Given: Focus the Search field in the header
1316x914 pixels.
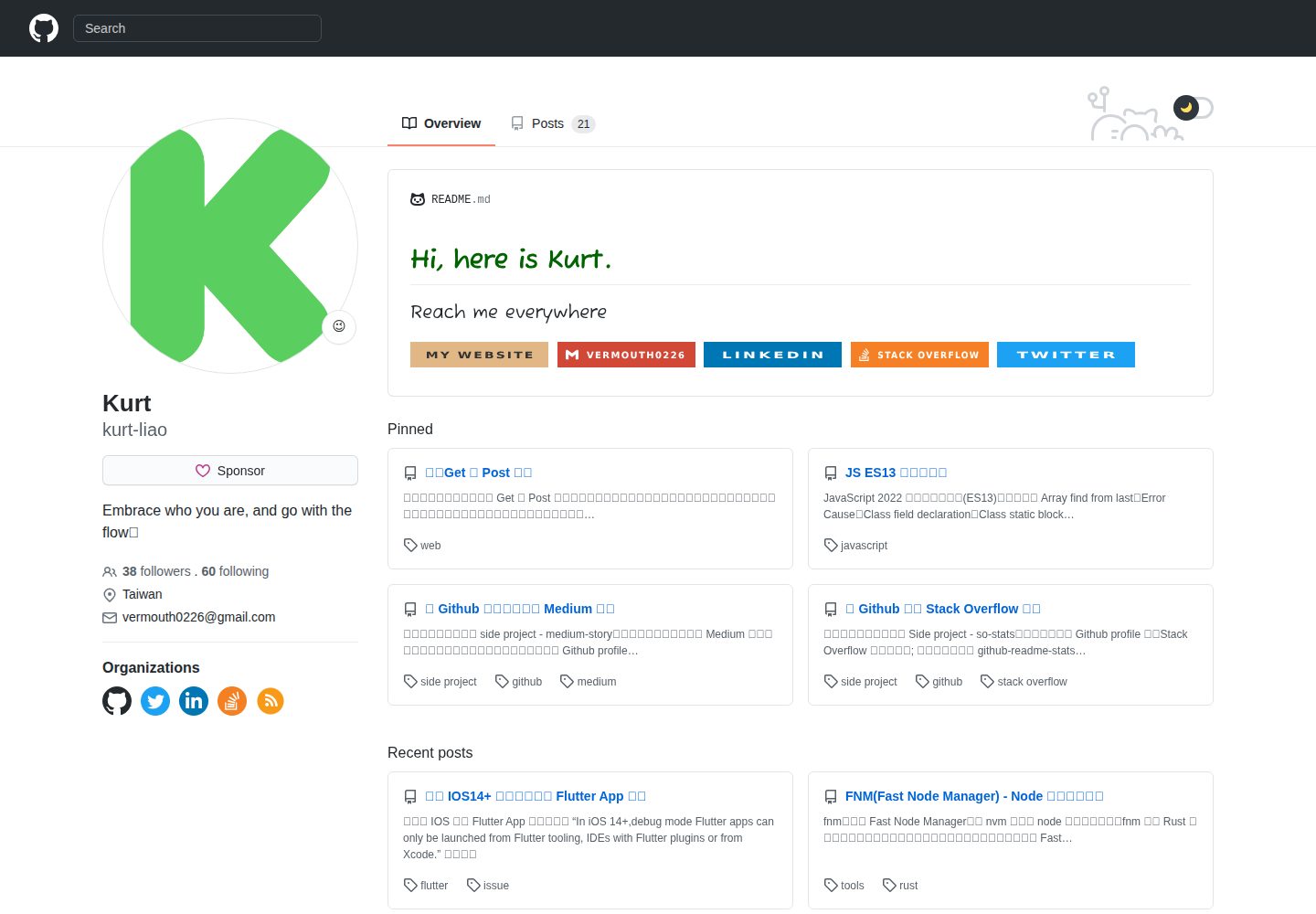Looking at the screenshot, I should pyautogui.click(x=197, y=28).
